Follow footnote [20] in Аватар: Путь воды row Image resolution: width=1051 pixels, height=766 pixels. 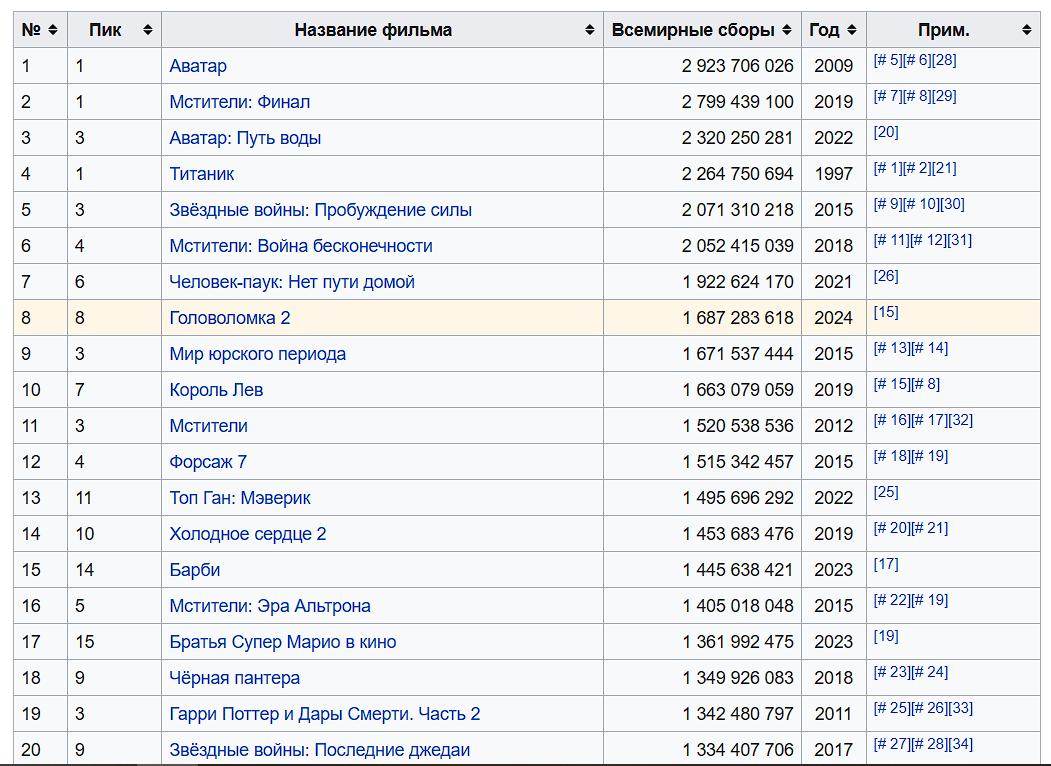point(885,132)
